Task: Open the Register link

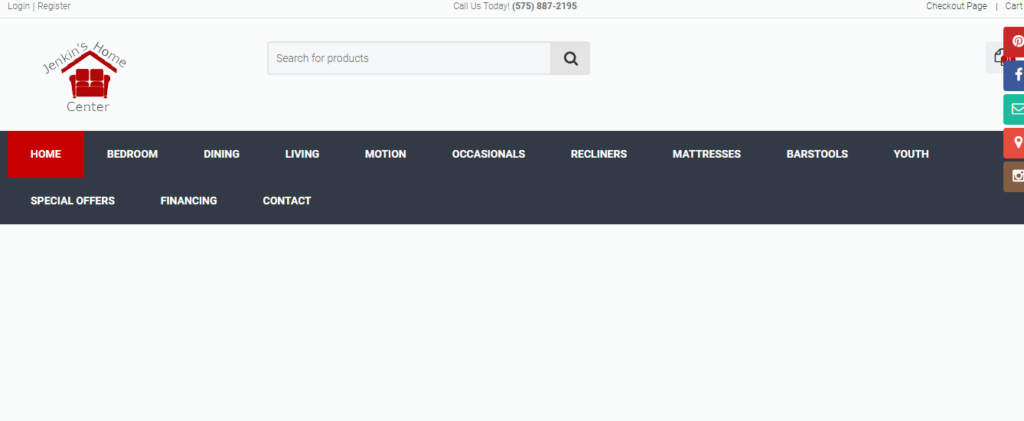Action: 54,6
